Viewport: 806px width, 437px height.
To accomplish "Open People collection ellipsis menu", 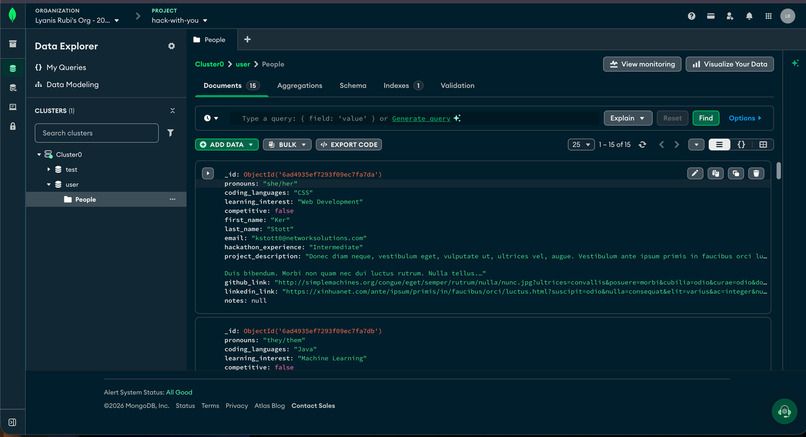I will click(x=172, y=199).
